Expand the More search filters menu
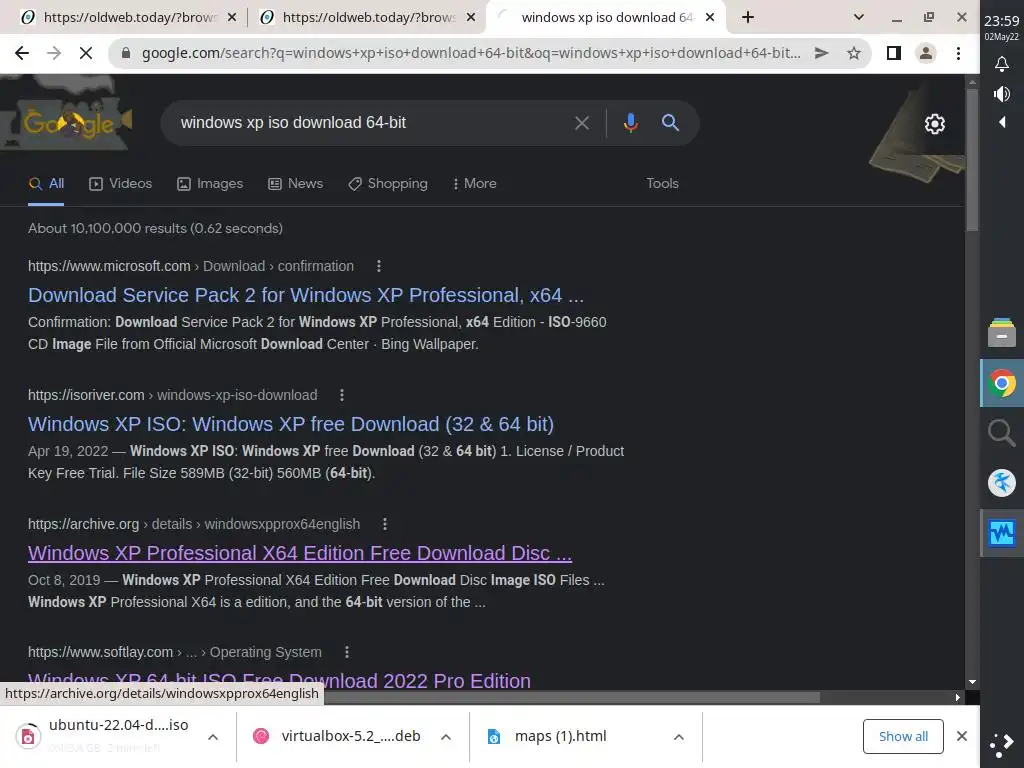 (x=475, y=184)
